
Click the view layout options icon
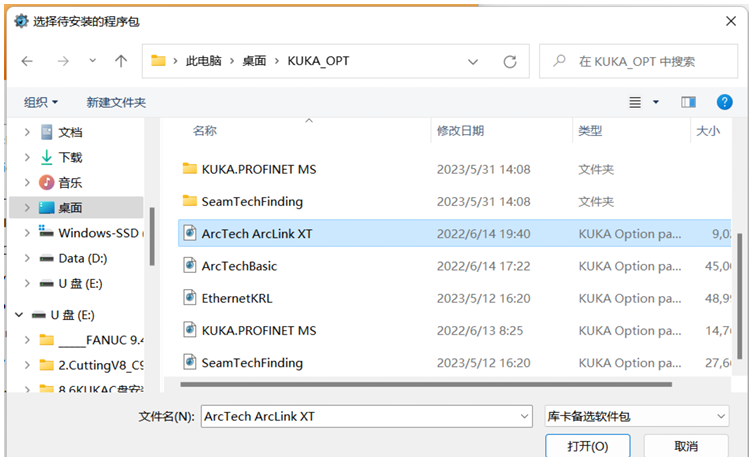pos(635,102)
